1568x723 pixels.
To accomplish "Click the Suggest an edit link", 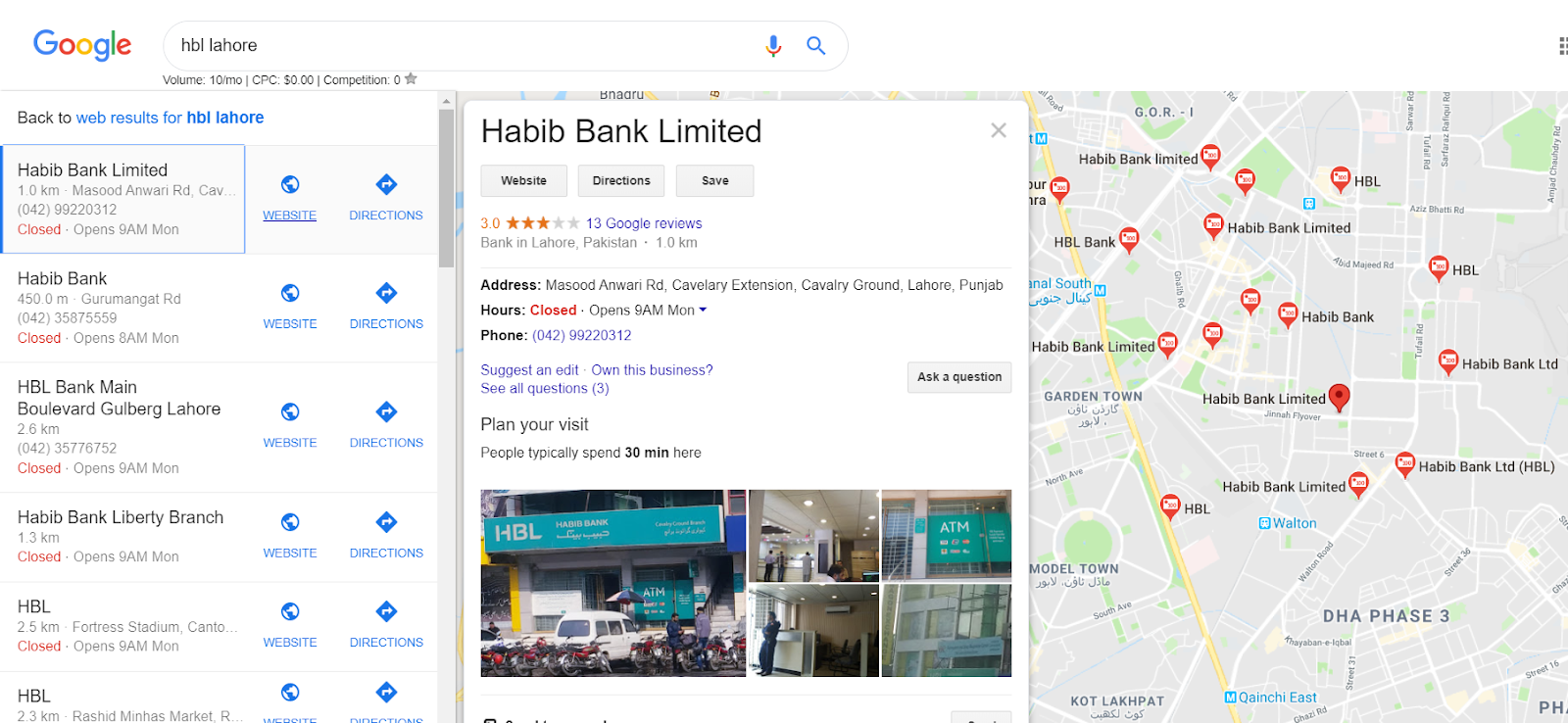I will [529, 370].
